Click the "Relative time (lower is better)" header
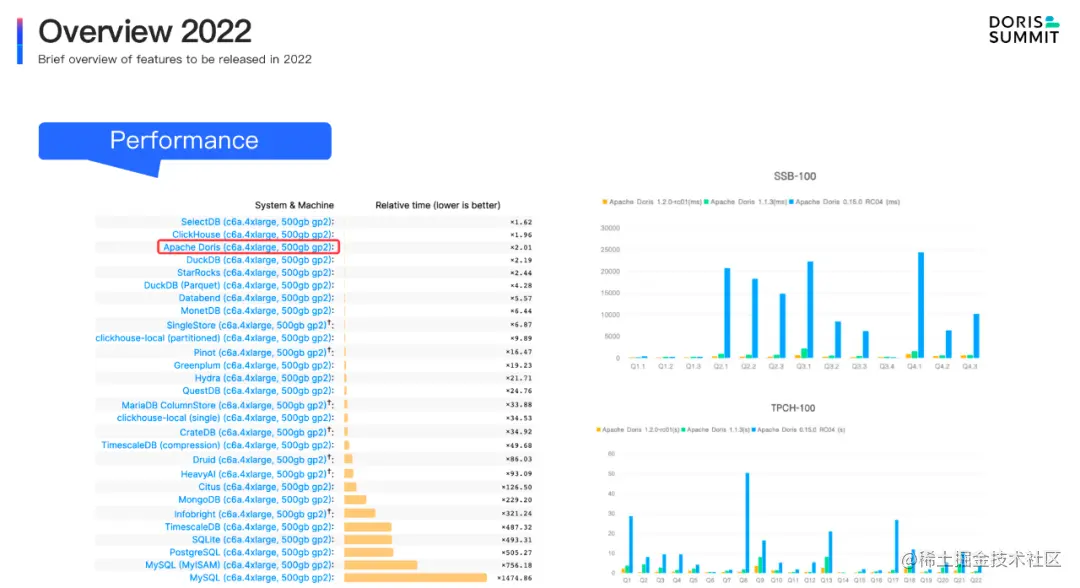 [x=437, y=205]
